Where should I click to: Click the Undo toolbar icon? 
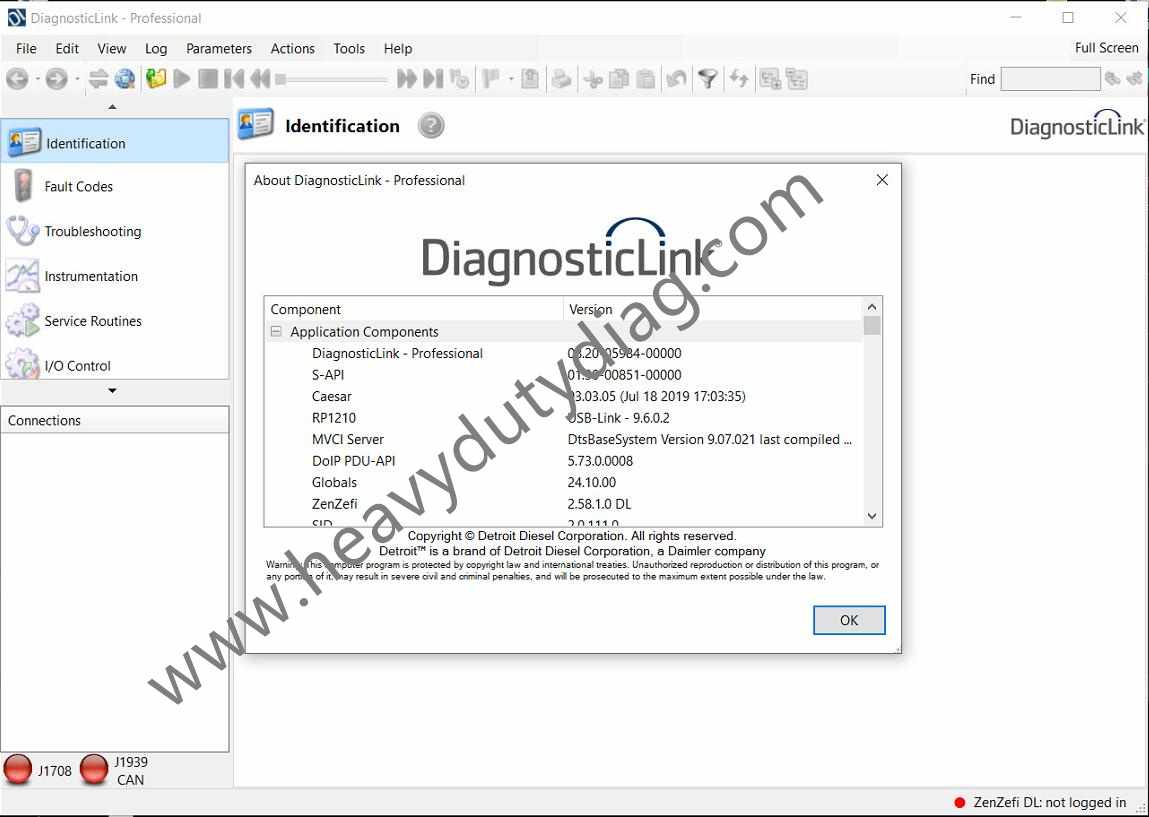[676, 79]
